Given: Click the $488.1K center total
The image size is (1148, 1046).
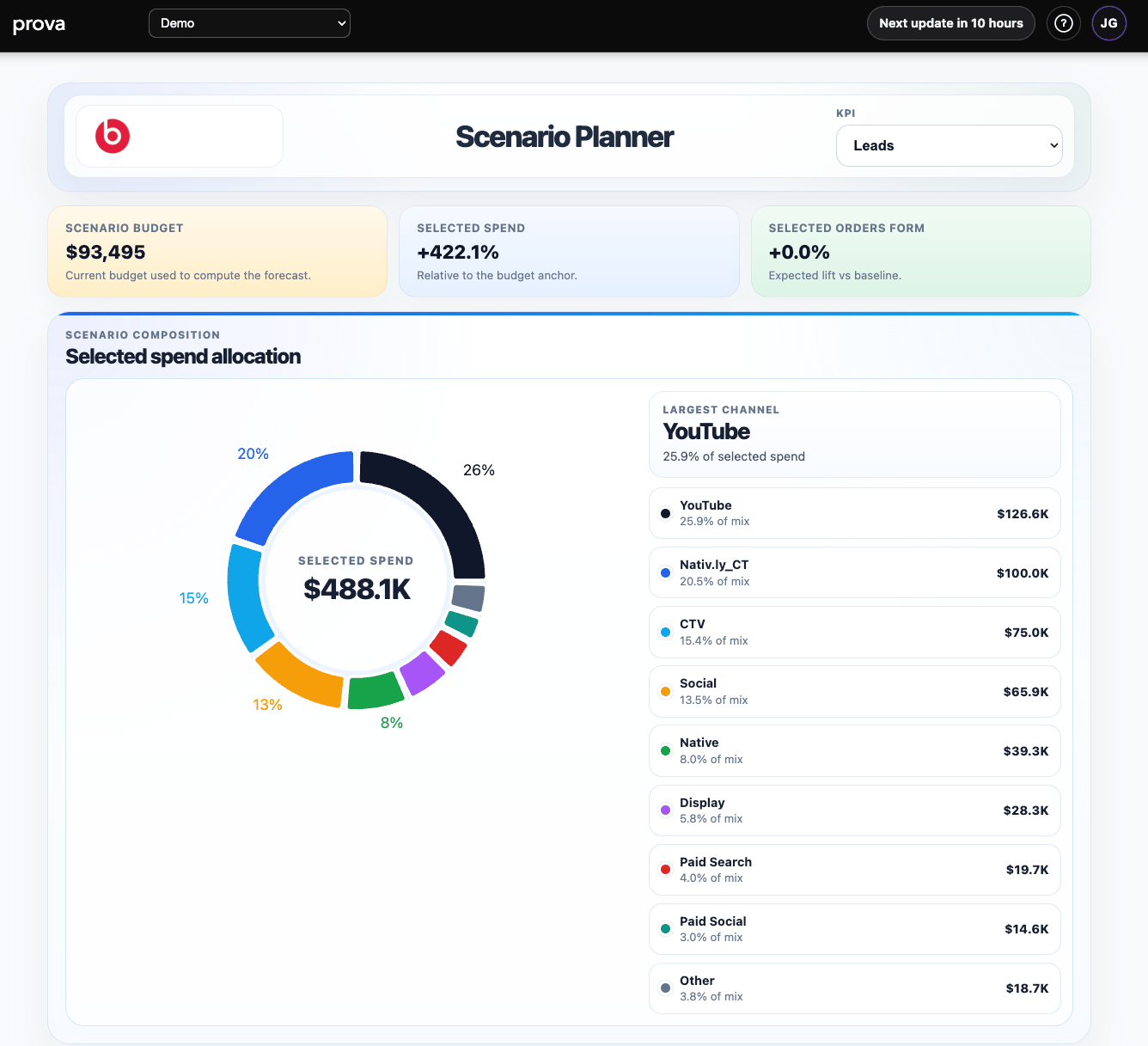Looking at the screenshot, I should point(357,589).
